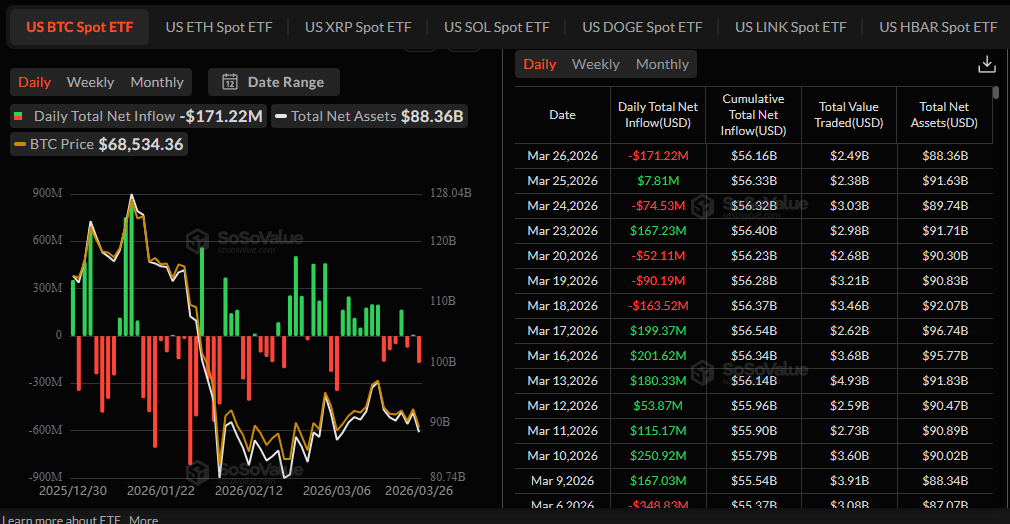
Task: Switch to the US XRP Spot ETF tab
Action: pyautogui.click(x=358, y=27)
